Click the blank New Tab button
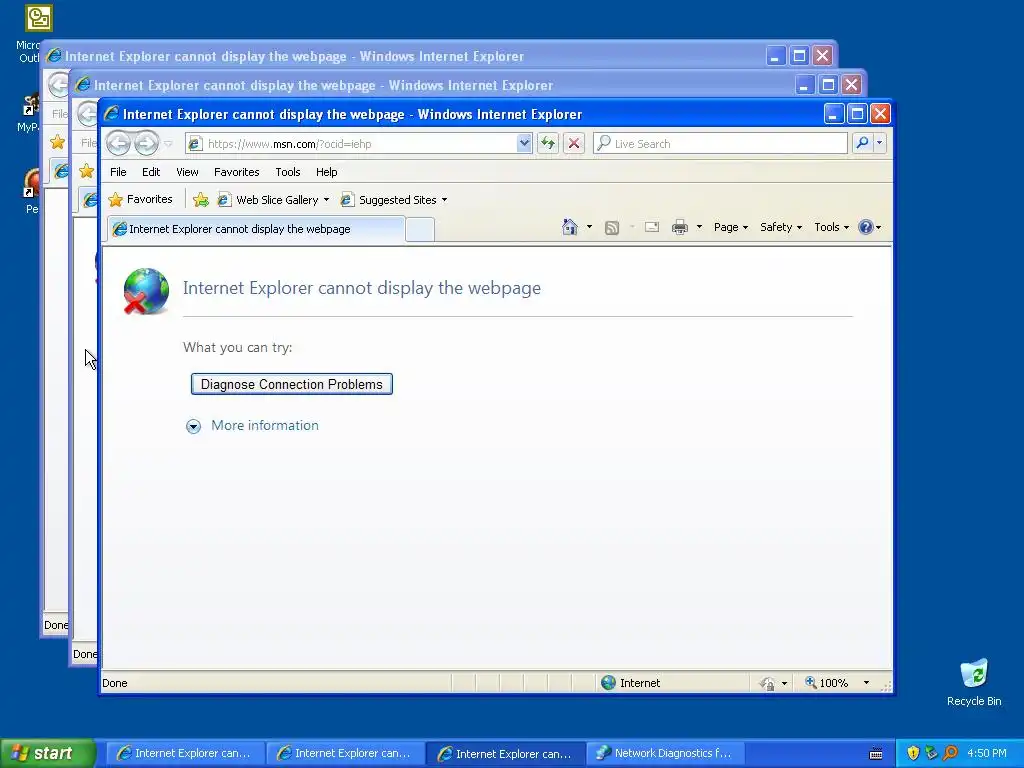This screenshot has height=768, width=1024. click(x=420, y=230)
